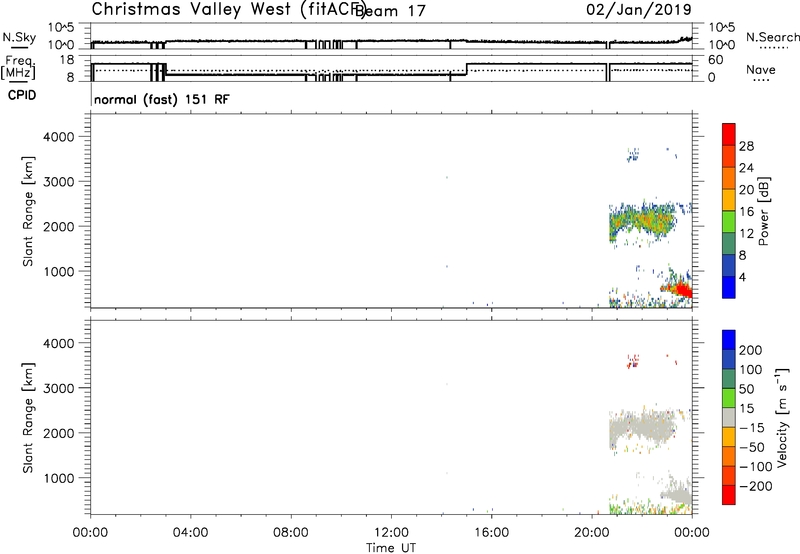Select the yellow Power colorbar segment between 16 and 20
This screenshot has height=554, width=800.
(x=729, y=200)
